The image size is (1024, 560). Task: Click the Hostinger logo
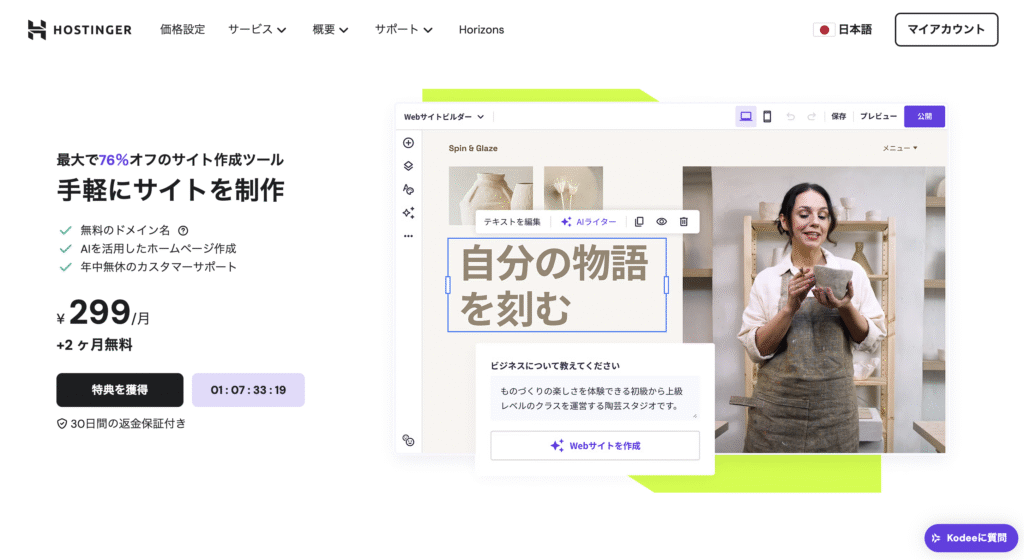coord(80,30)
